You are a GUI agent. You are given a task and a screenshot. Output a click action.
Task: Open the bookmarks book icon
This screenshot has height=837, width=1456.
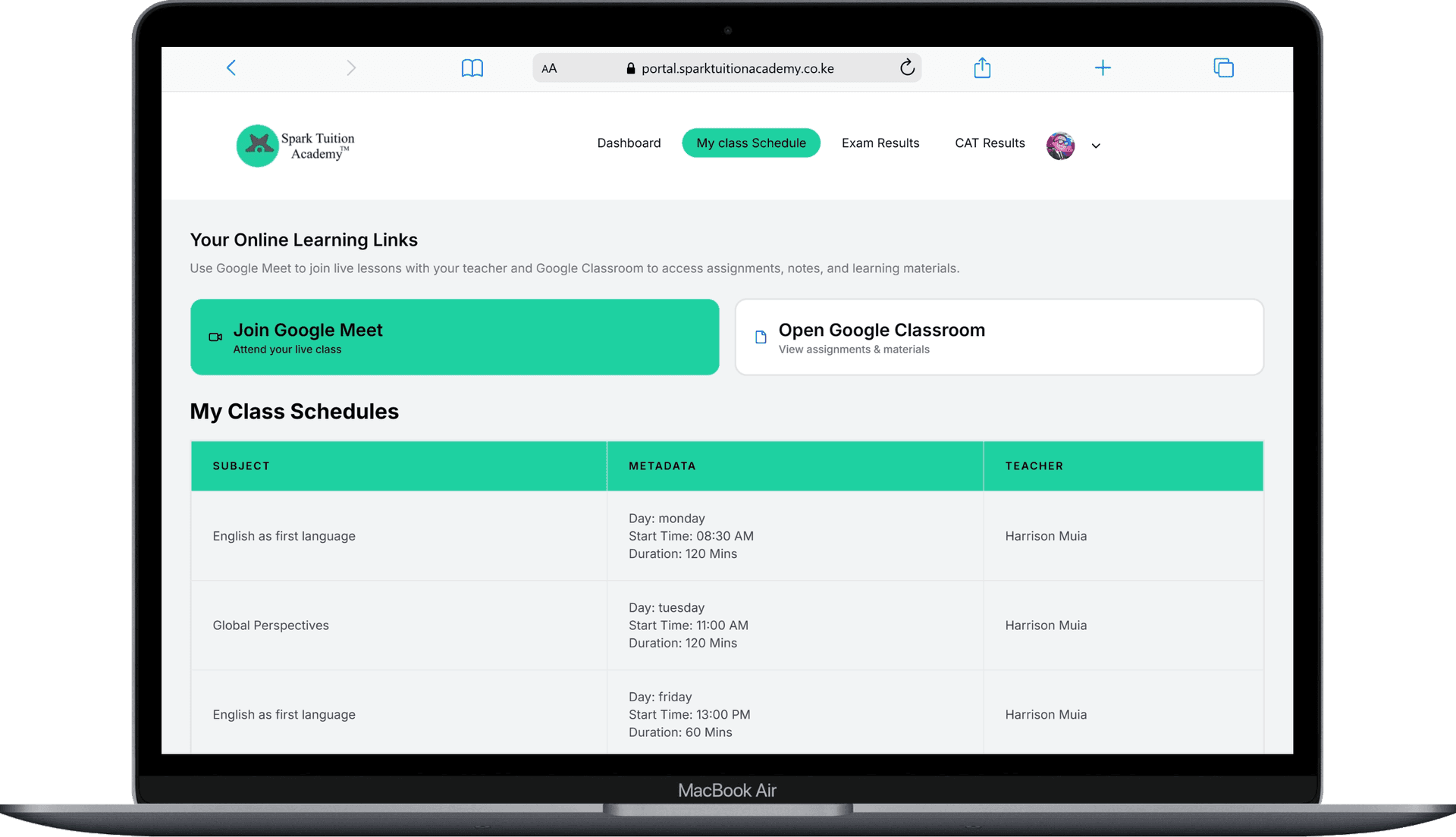click(472, 68)
